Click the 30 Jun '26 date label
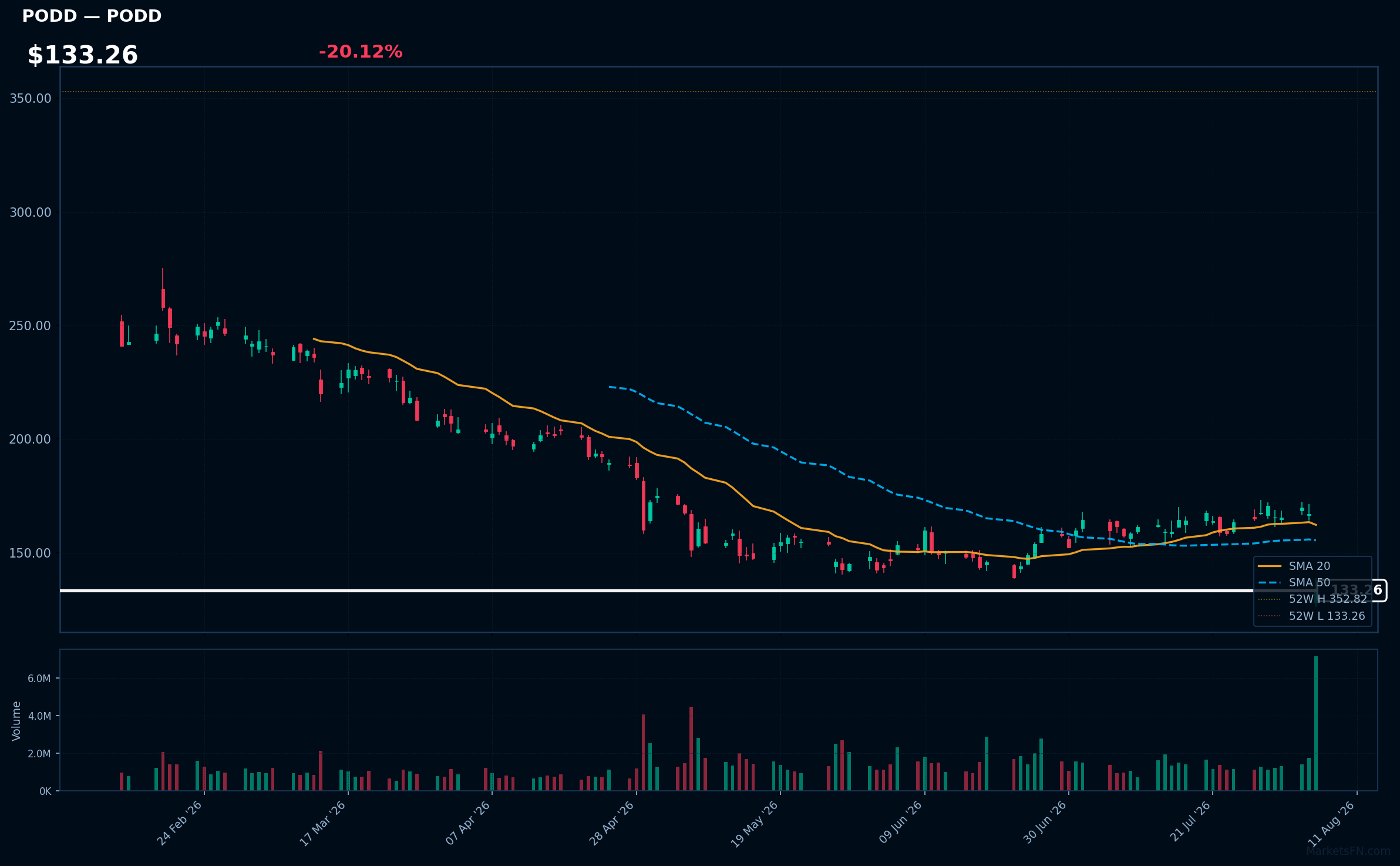Screen dimensions: 1400x866 click(x=1044, y=823)
